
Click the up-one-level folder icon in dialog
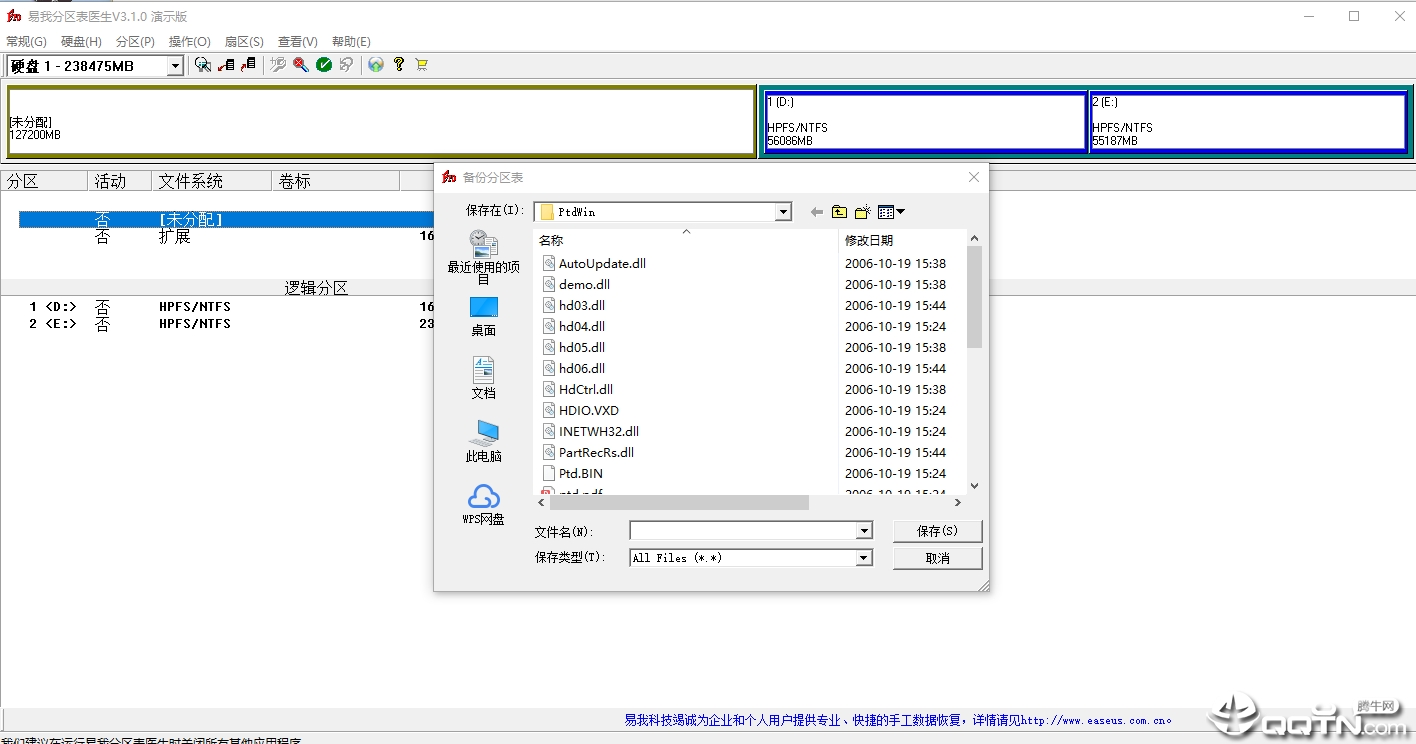839,212
